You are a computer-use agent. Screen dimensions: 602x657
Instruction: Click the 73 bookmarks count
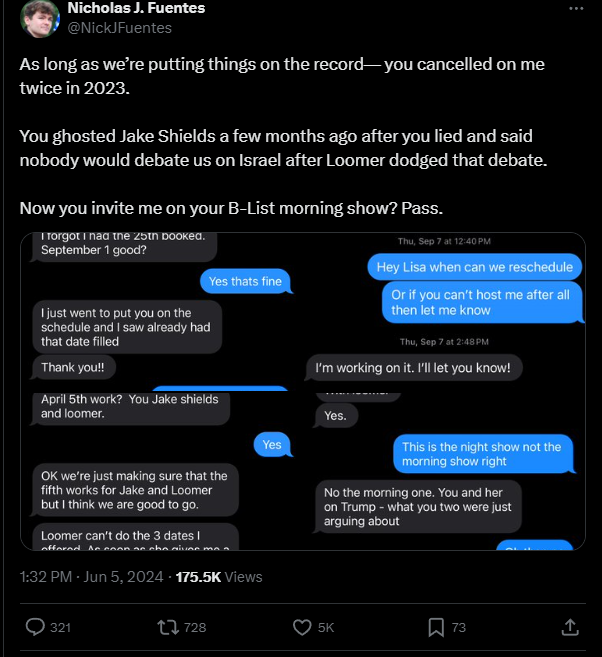(x=459, y=628)
